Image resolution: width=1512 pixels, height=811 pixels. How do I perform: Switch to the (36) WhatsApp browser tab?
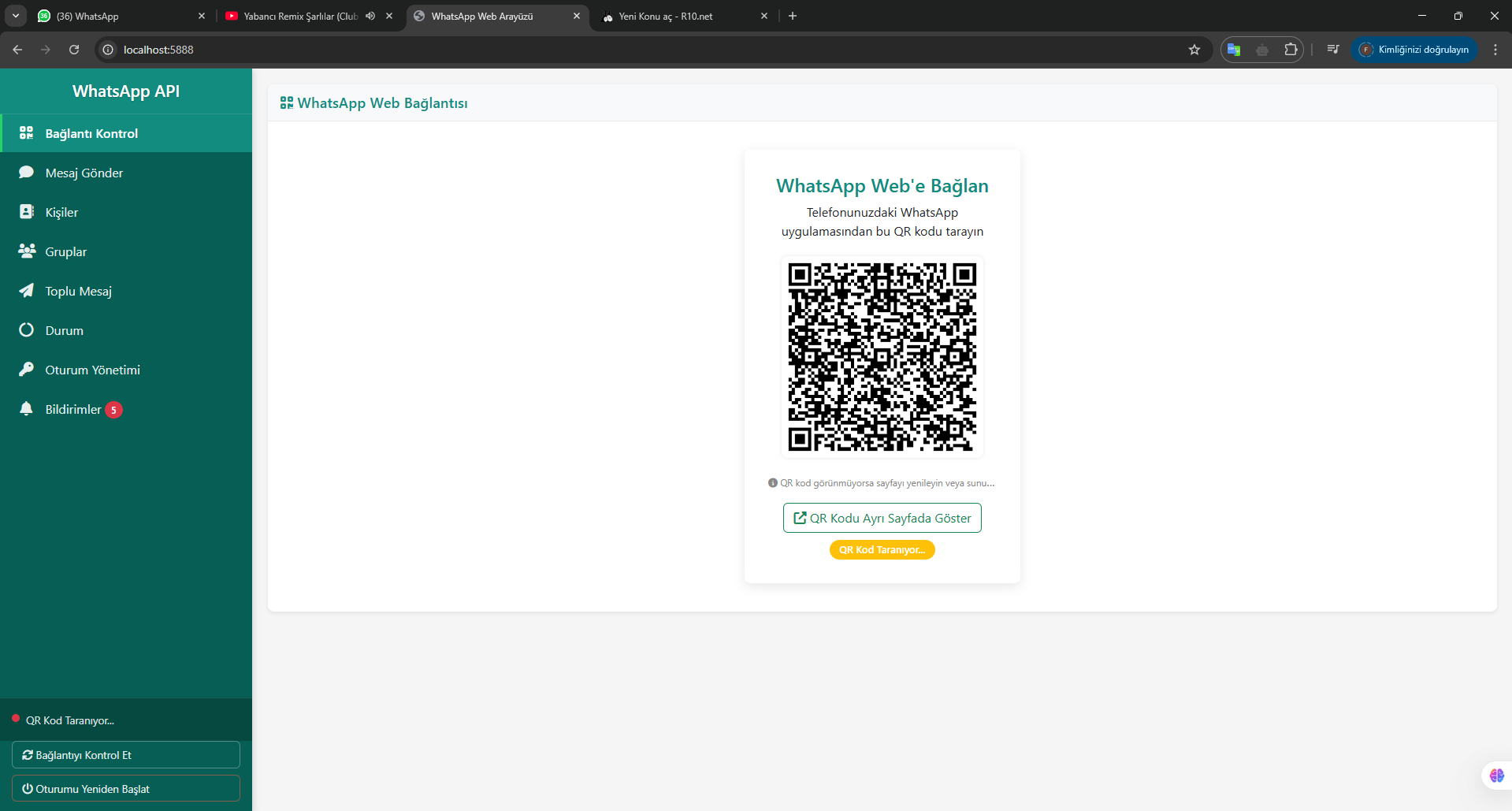(118, 16)
